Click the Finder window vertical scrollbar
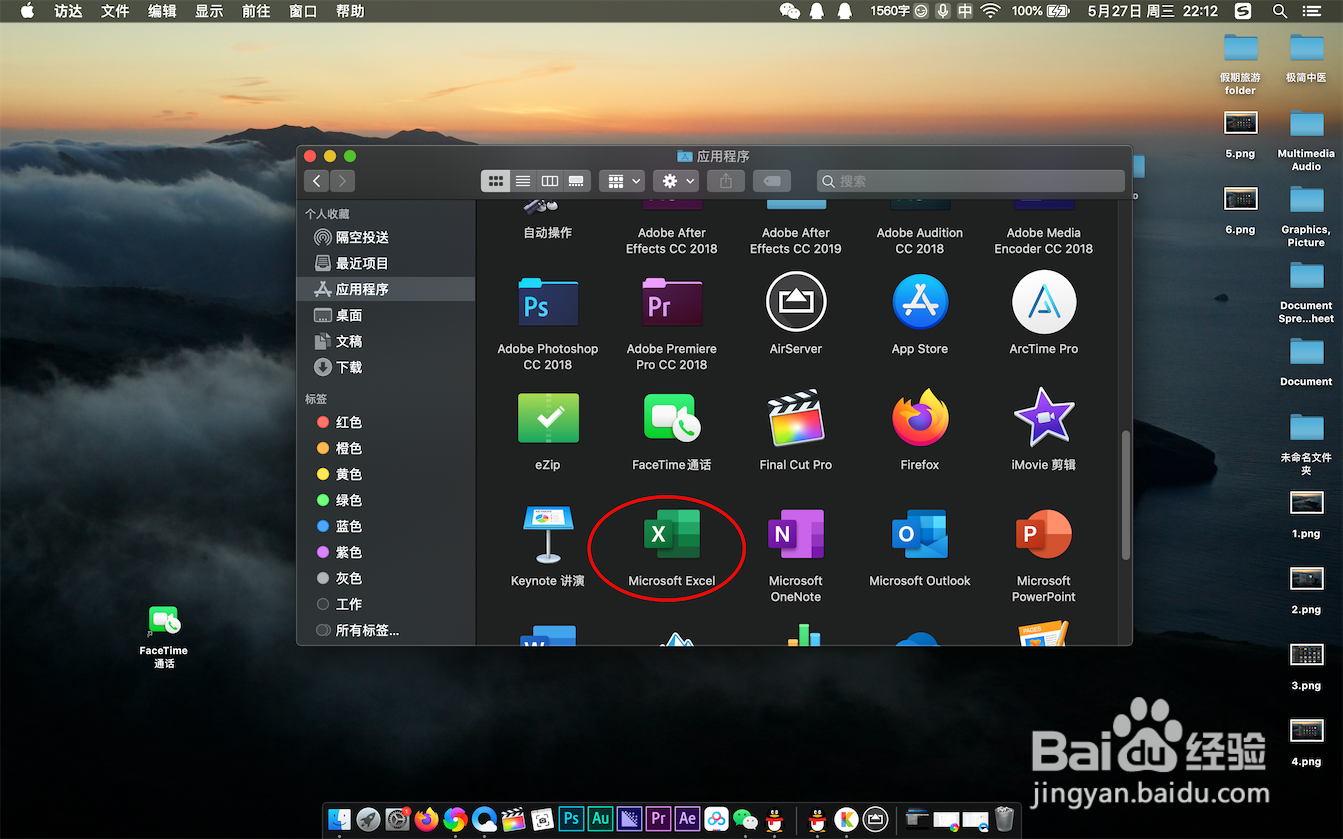1343x839 pixels. tap(1126, 494)
